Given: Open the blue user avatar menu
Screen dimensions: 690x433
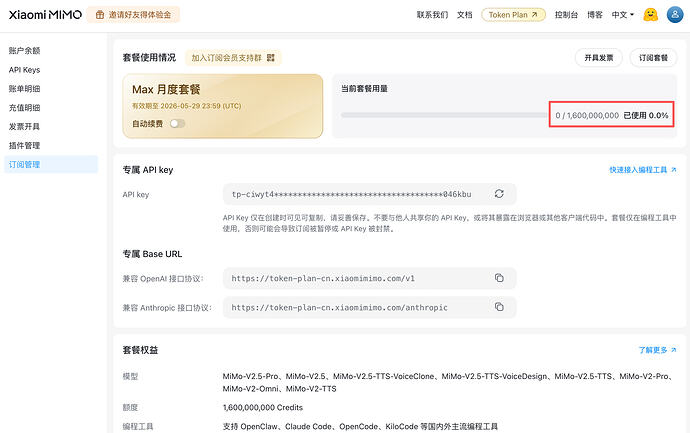Looking at the screenshot, I should (x=675, y=15).
